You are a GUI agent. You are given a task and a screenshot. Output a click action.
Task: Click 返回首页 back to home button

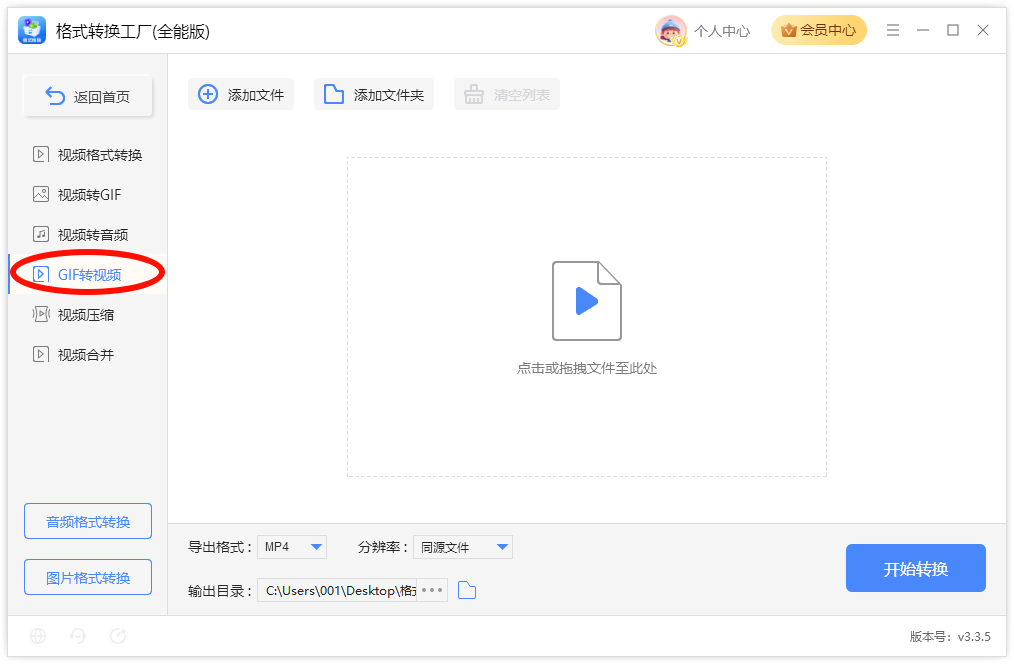(x=88, y=96)
